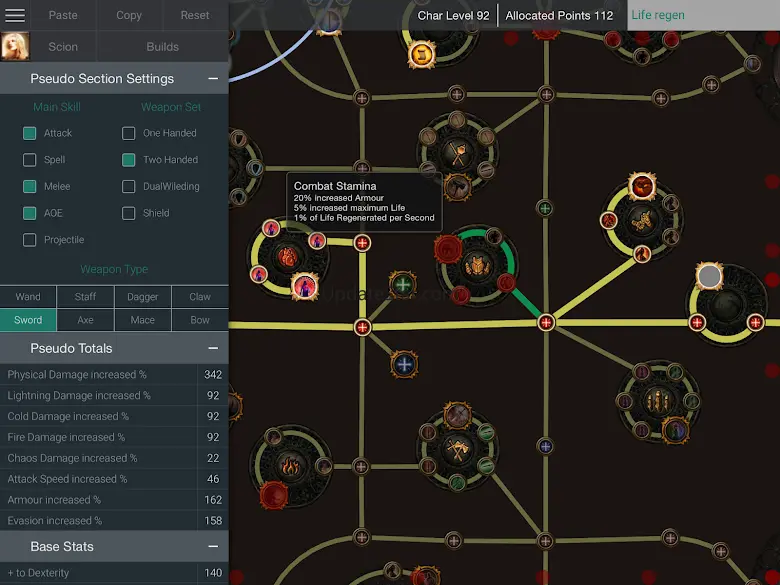The image size is (780, 585).
Task: Select the blue plus passive node
Action: pos(404,364)
